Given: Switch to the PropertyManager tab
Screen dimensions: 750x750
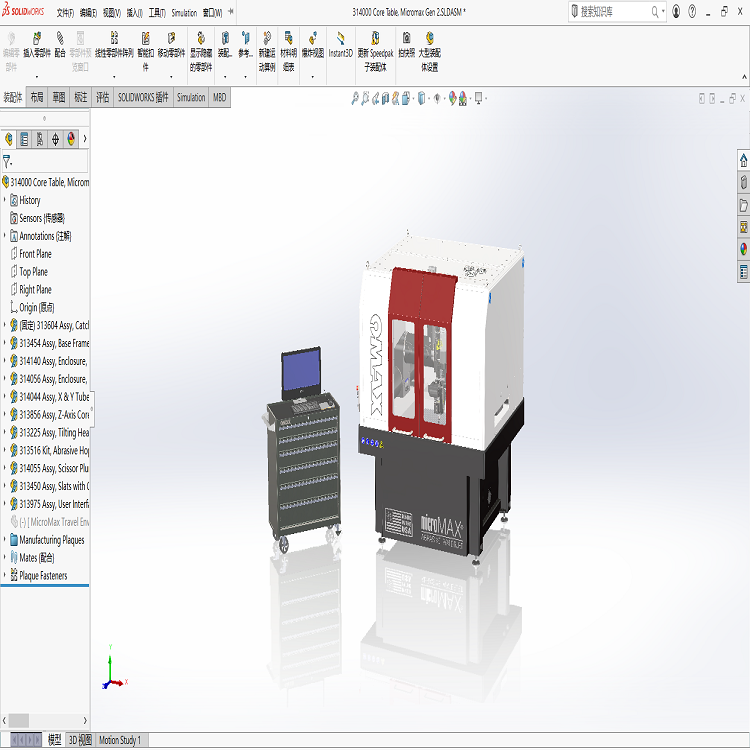Looking at the screenshot, I should (x=24, y=139).
